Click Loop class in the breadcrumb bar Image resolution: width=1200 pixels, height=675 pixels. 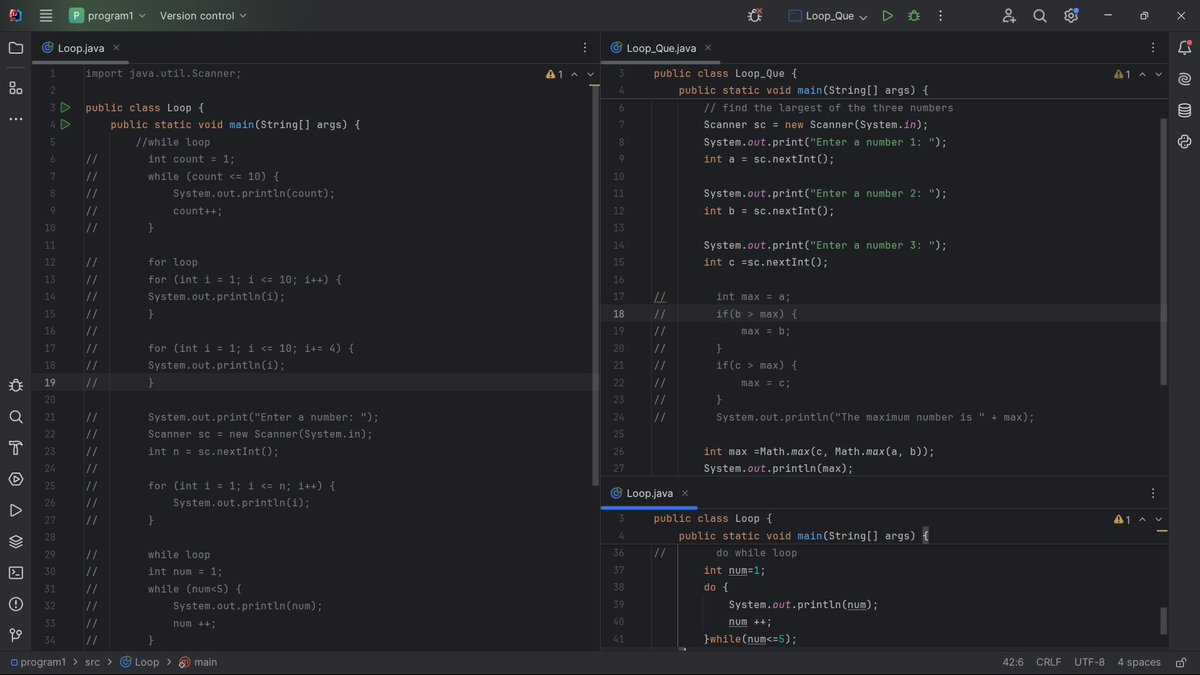(139, 662)
